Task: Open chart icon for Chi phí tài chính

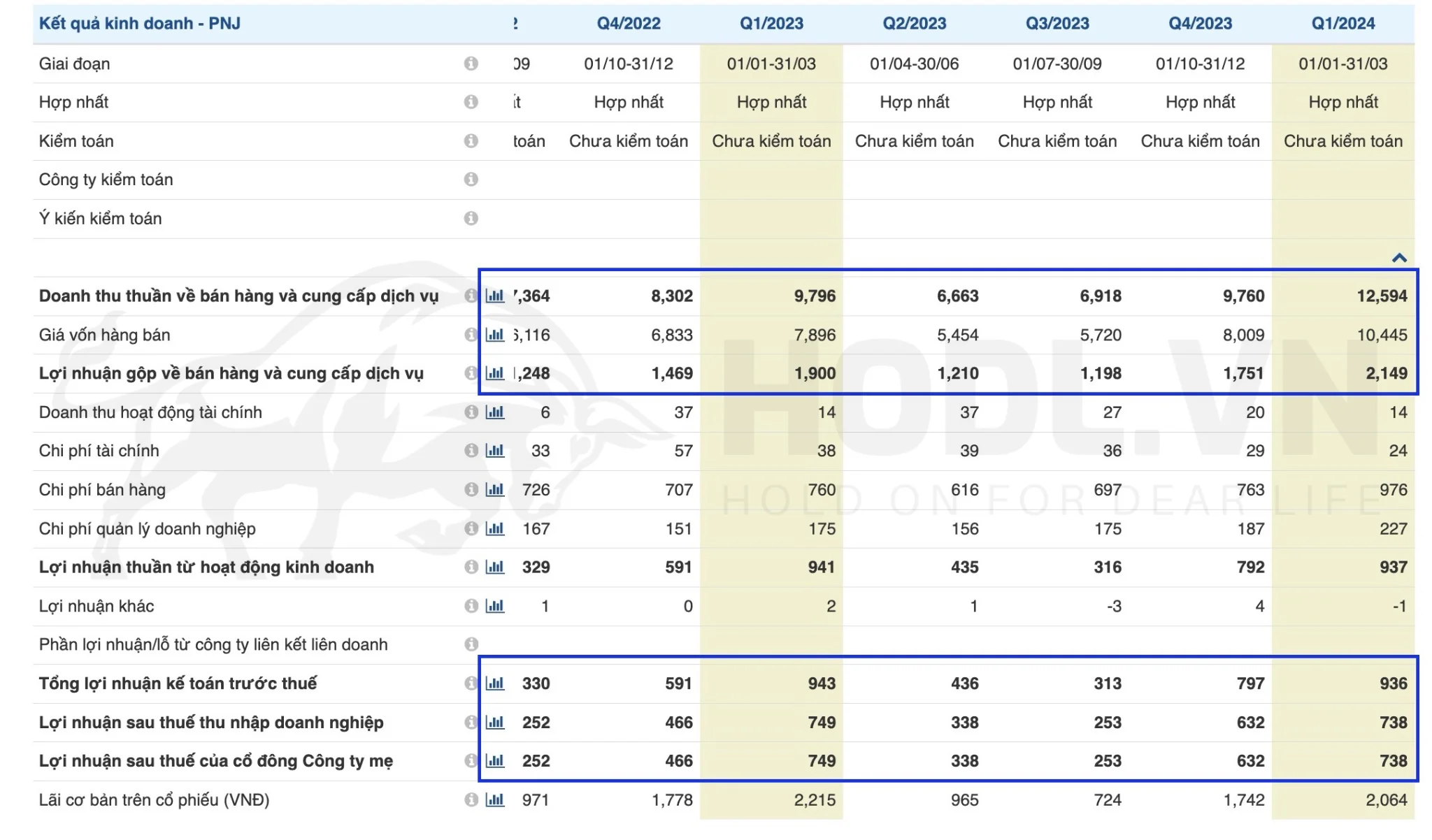Action: click(495, 451)
